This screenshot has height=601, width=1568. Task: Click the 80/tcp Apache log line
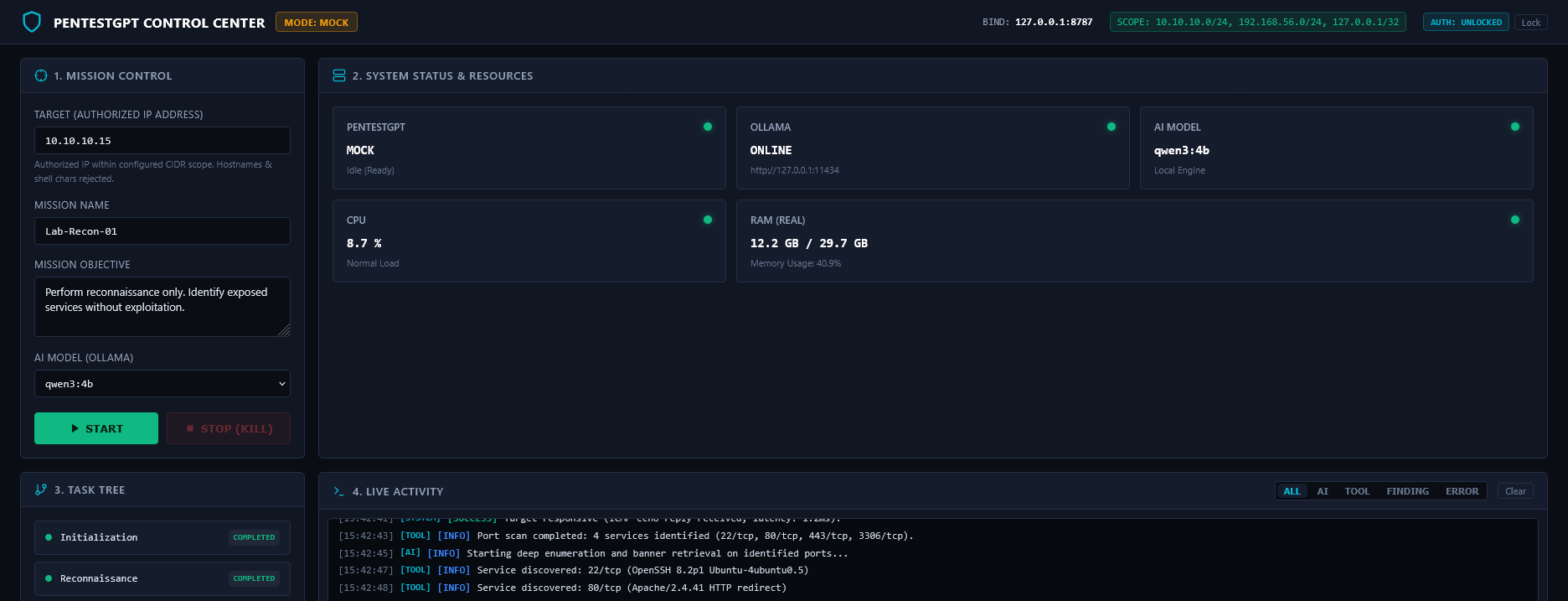562,588
